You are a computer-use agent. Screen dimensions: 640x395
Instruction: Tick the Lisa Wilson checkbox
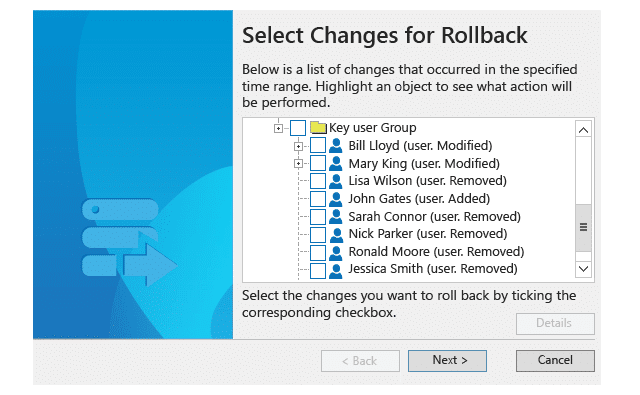[318, 181]
